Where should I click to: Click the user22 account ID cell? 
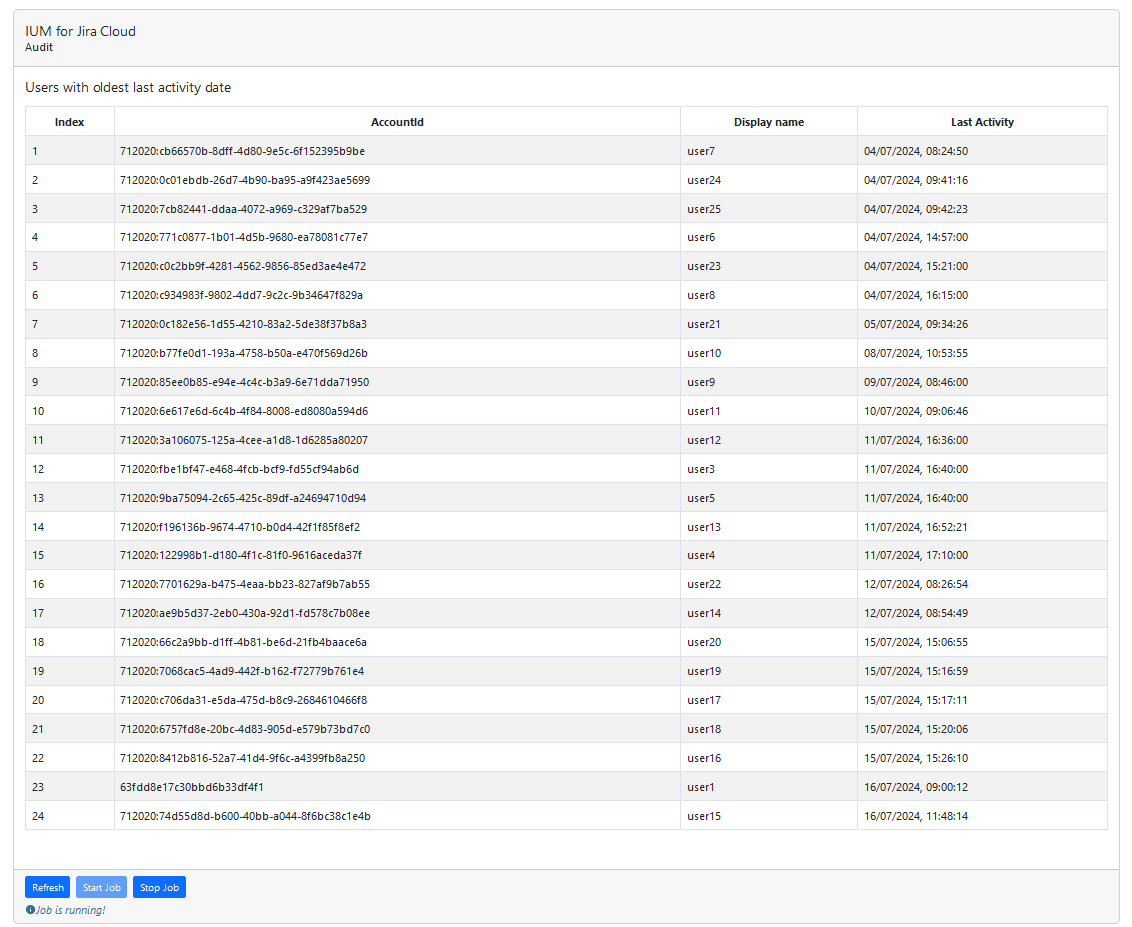click(x=244, y=584)
